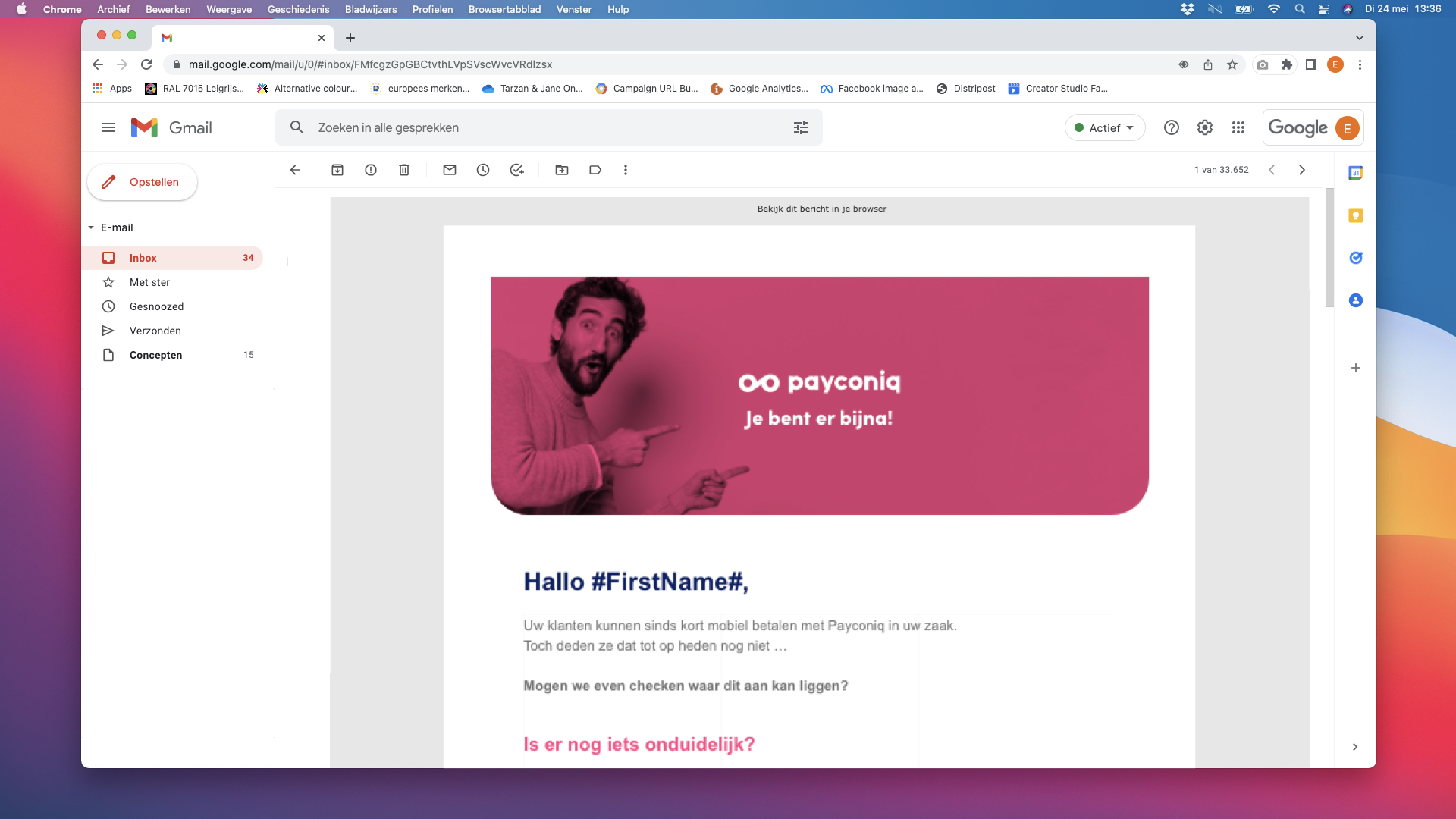Open Chrome extensions puzzle icon

(x=1287, y=64)
